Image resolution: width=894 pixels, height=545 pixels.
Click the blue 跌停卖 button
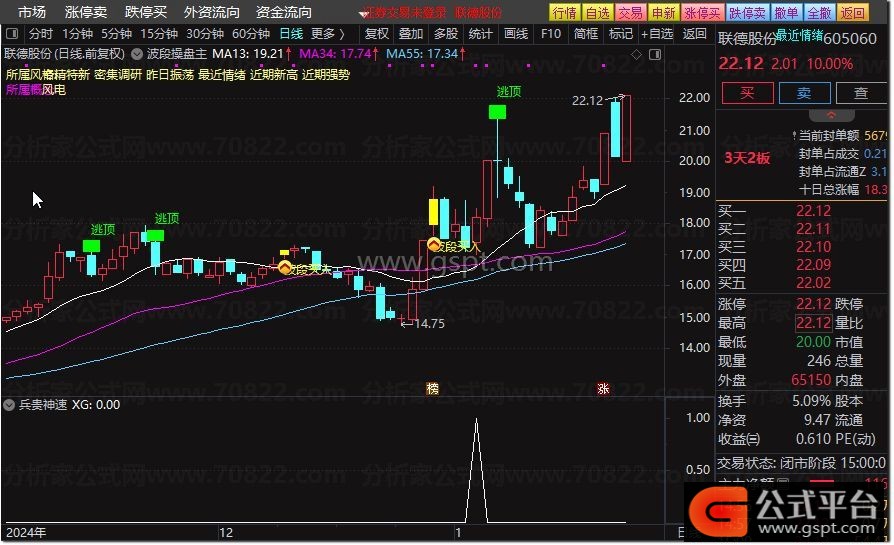click(x=747, y=13)
